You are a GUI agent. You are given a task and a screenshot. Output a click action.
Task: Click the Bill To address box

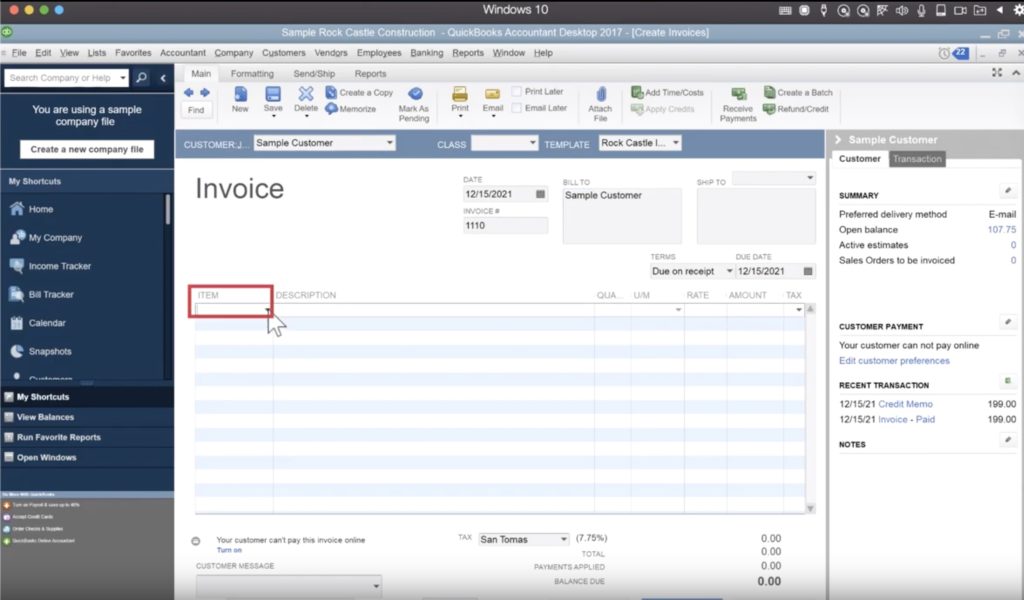[x=622, y=215]
